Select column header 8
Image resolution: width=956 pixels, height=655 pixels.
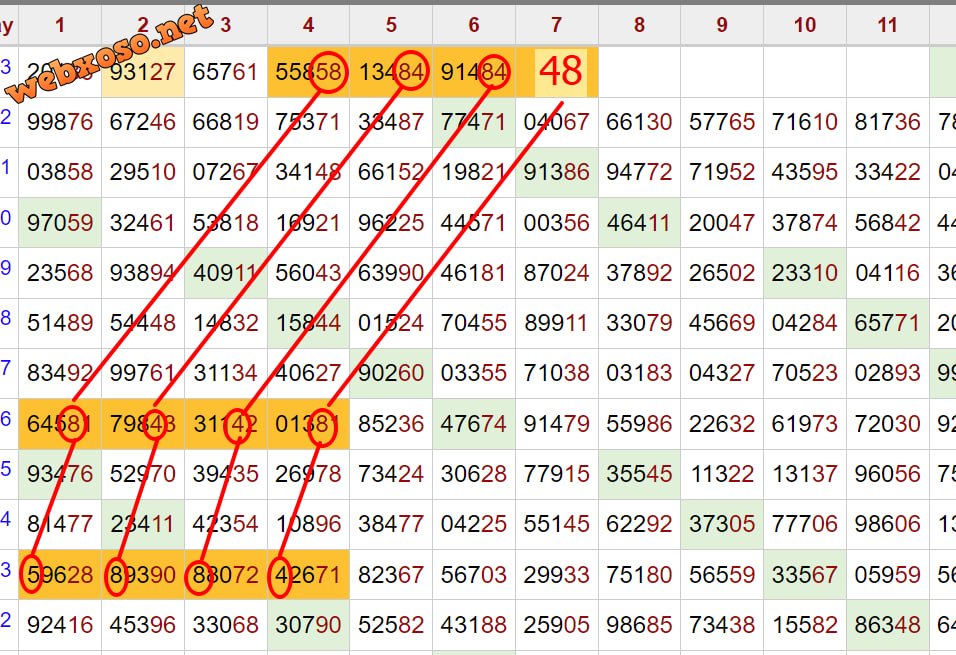coord(639,25)
